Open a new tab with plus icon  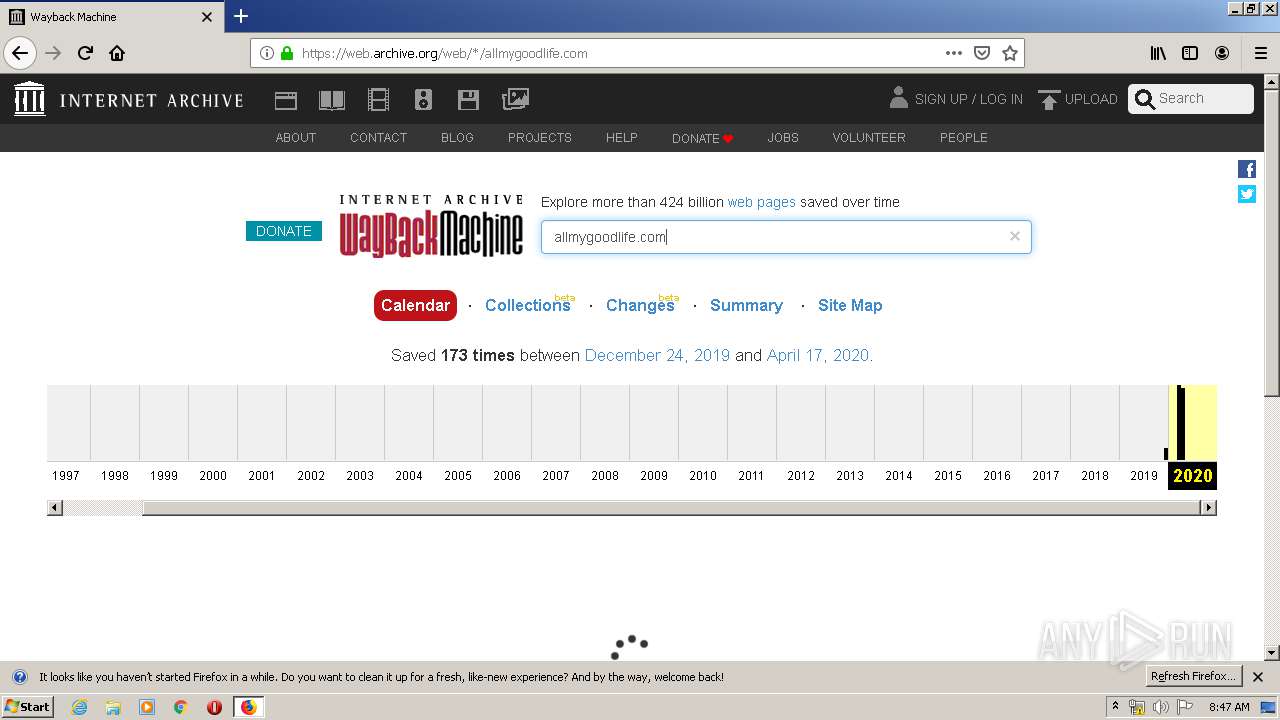point(241,16)
